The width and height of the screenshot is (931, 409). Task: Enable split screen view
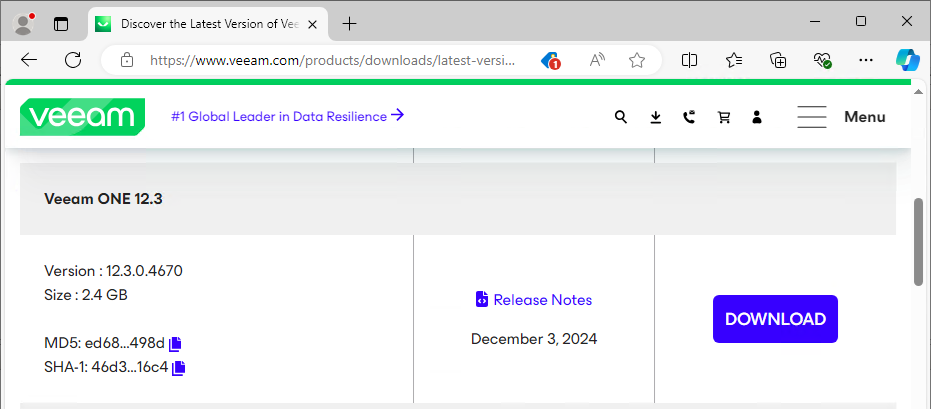pyautogui.click(x=689, y=60)
